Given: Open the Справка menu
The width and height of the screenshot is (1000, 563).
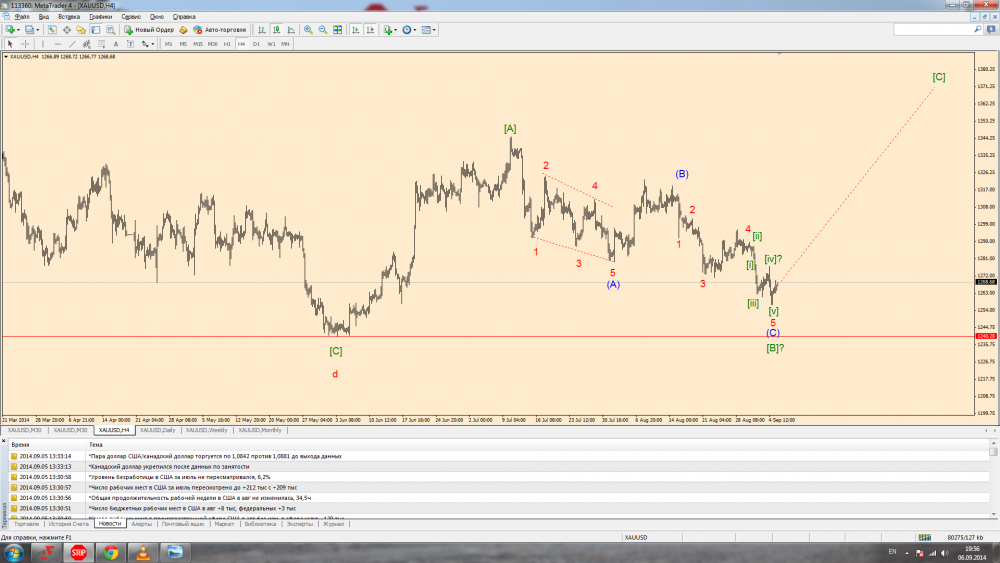Looking at the screenshot, I should (x=184, y=17).
